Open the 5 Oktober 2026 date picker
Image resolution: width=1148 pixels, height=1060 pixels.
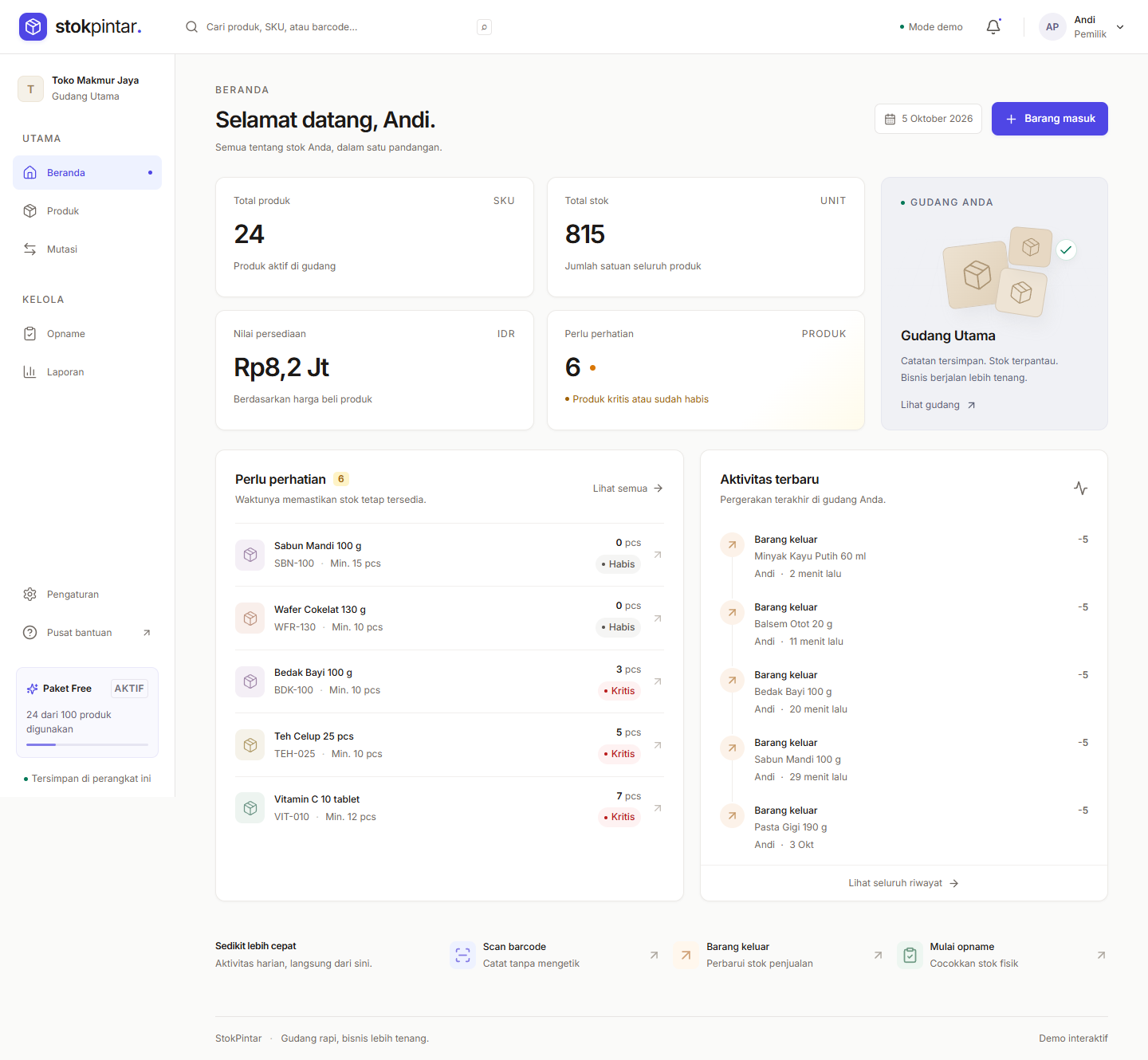[x=928, y=119]
